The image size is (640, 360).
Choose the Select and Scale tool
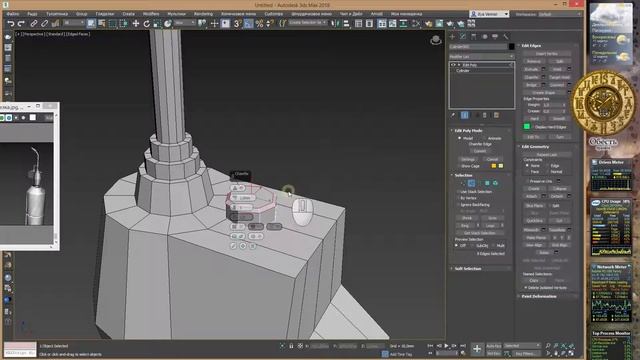[157, 24]
